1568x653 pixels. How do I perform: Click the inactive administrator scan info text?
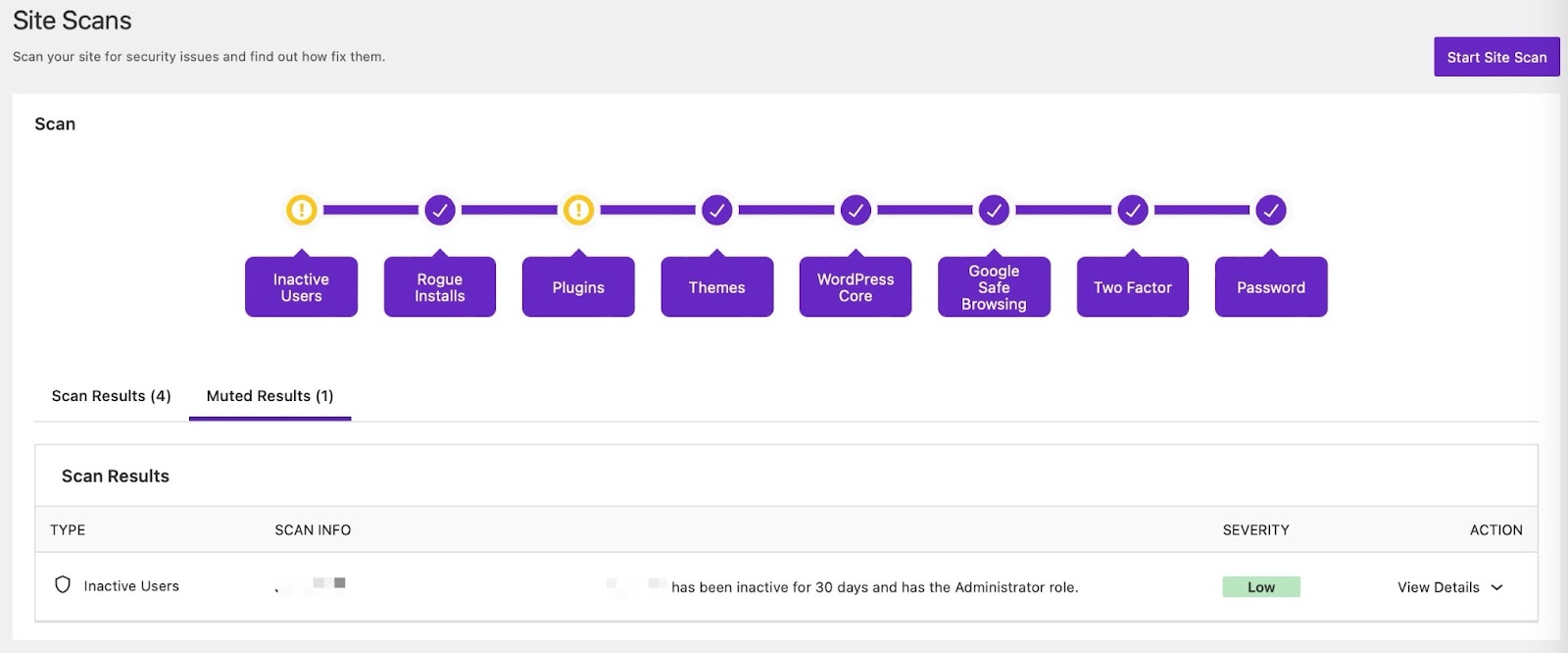pyautogui.click(x=873, y=587)
